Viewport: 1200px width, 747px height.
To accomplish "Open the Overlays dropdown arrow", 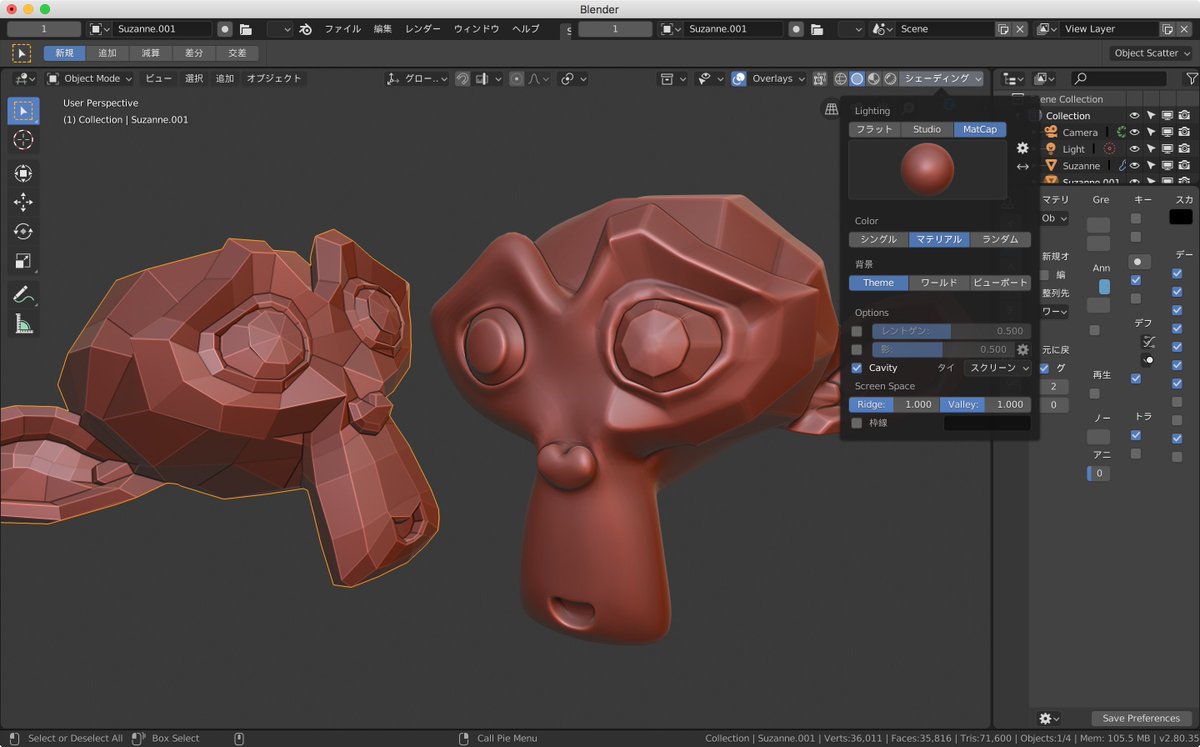I will coord(804,78).
